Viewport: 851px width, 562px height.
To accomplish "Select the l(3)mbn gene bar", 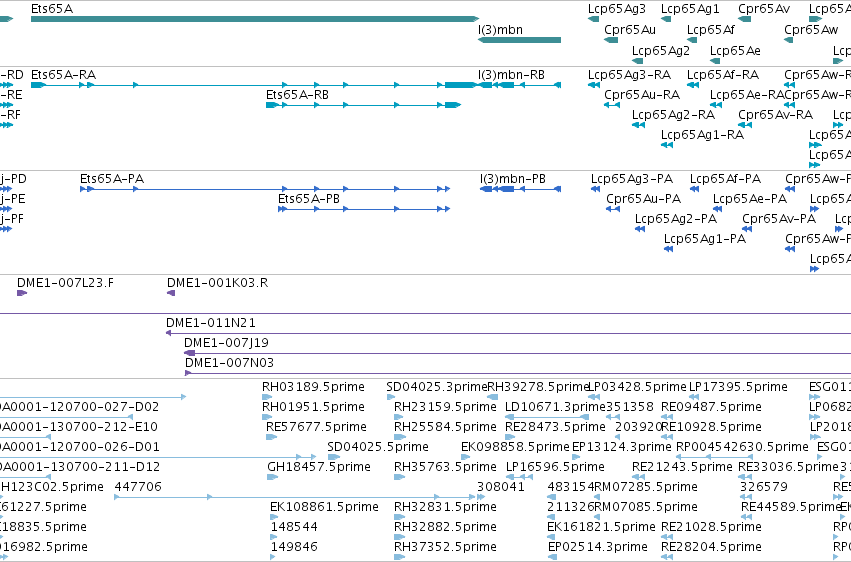I will tap(519, 40).
